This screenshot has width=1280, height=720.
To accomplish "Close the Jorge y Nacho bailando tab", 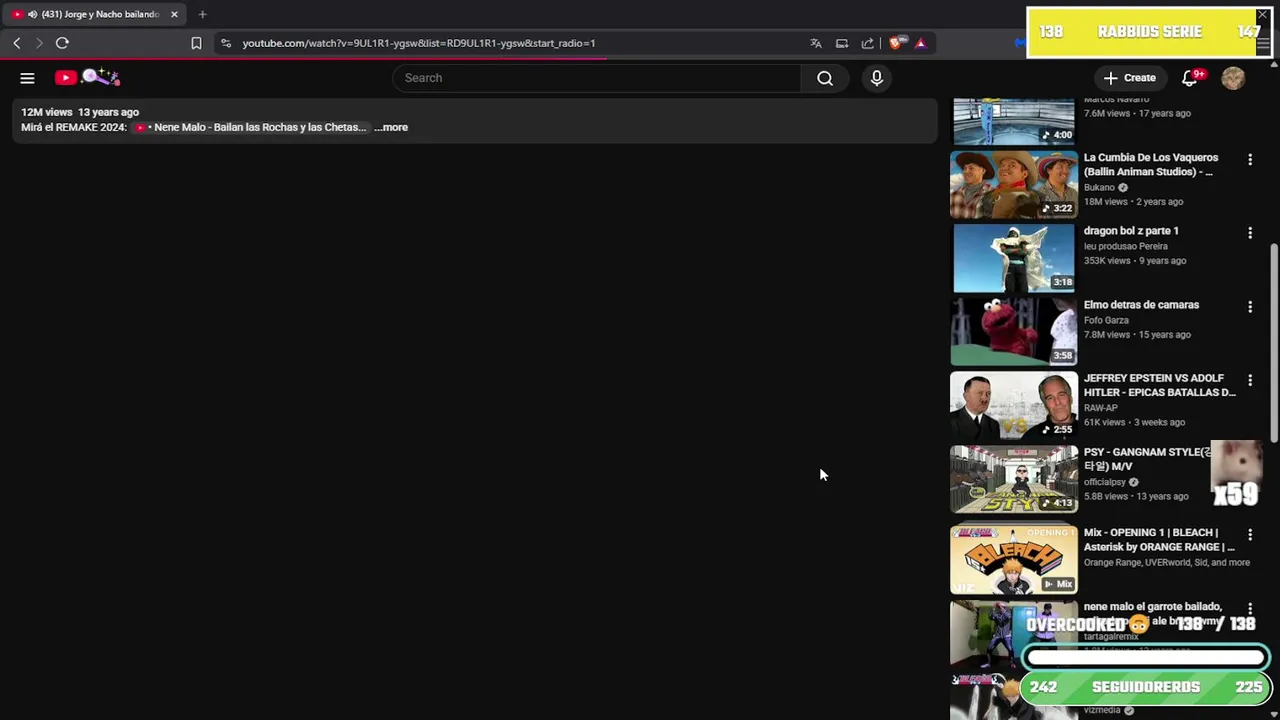I will click(x=174, y=14).
